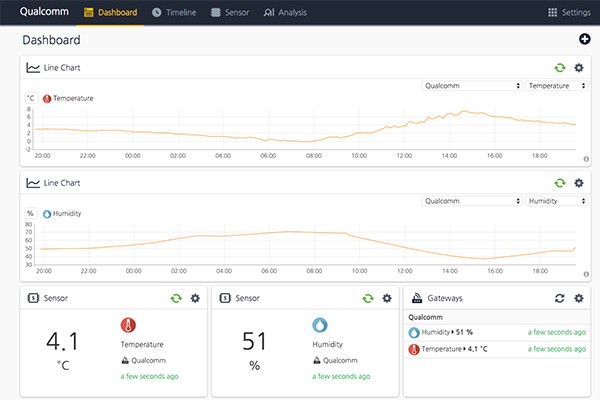Open Humidity sensor widget gear settings
600x400 pixels.
point(386,298)
